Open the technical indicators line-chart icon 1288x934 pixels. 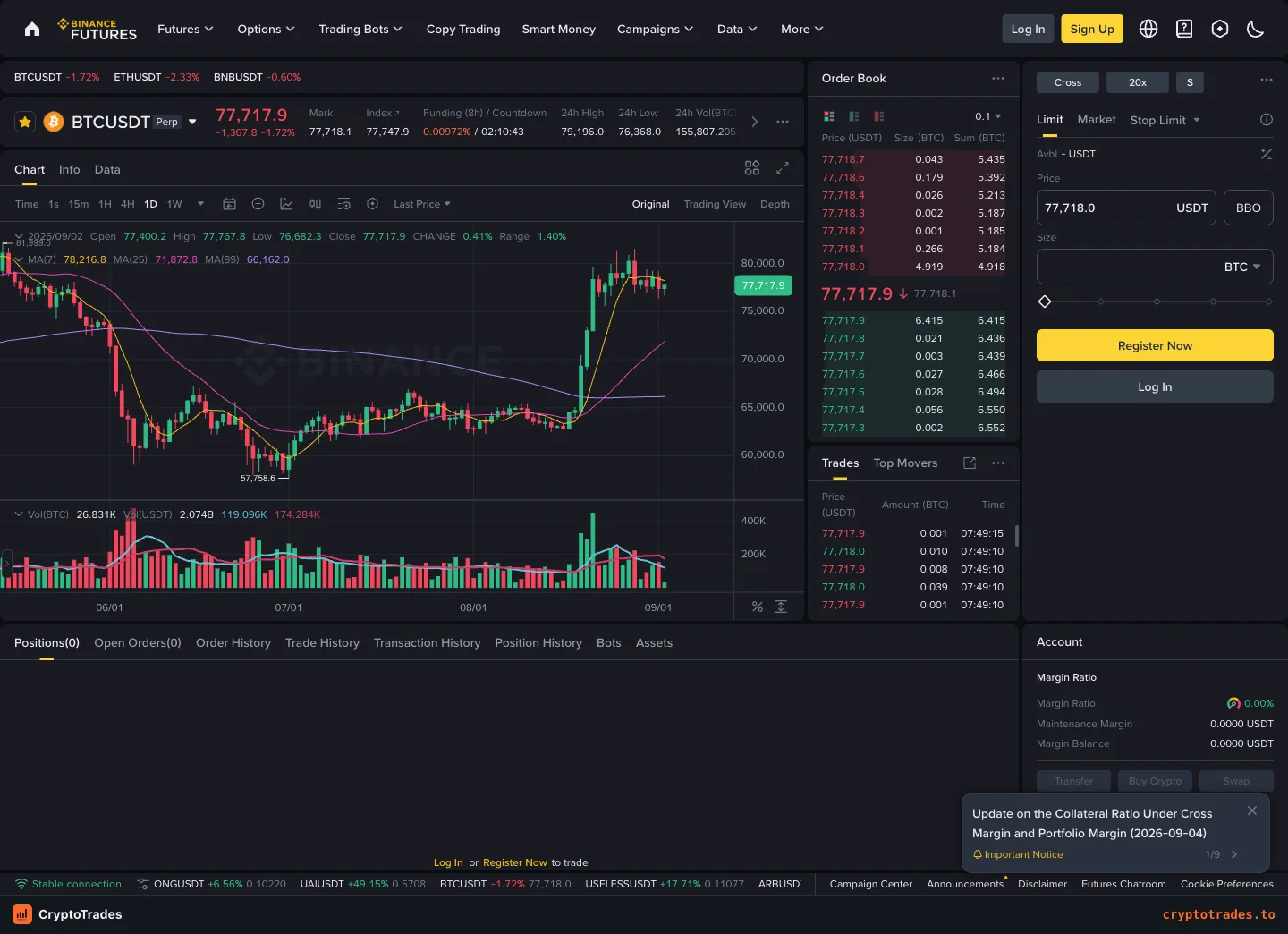(x=286, y=204)
